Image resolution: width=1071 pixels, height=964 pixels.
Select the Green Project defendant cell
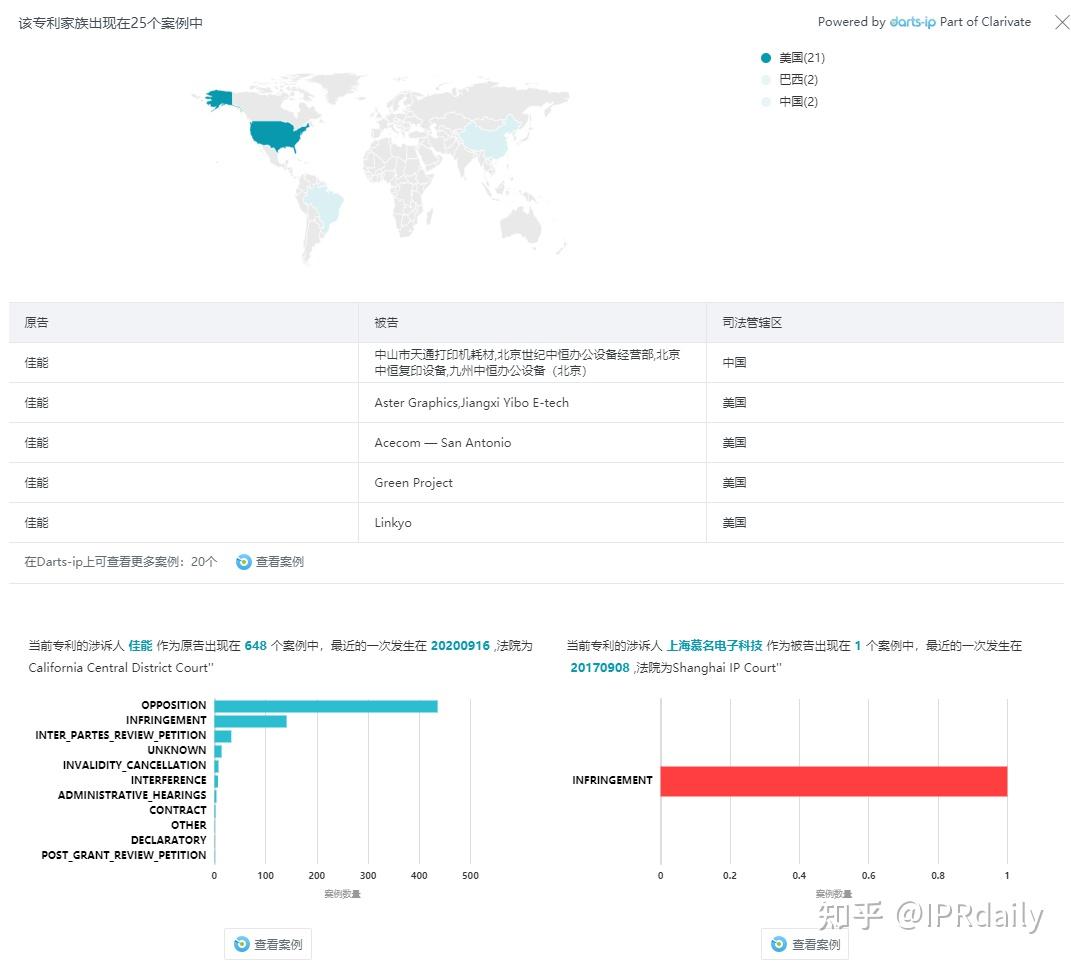(x=531, y=483)
